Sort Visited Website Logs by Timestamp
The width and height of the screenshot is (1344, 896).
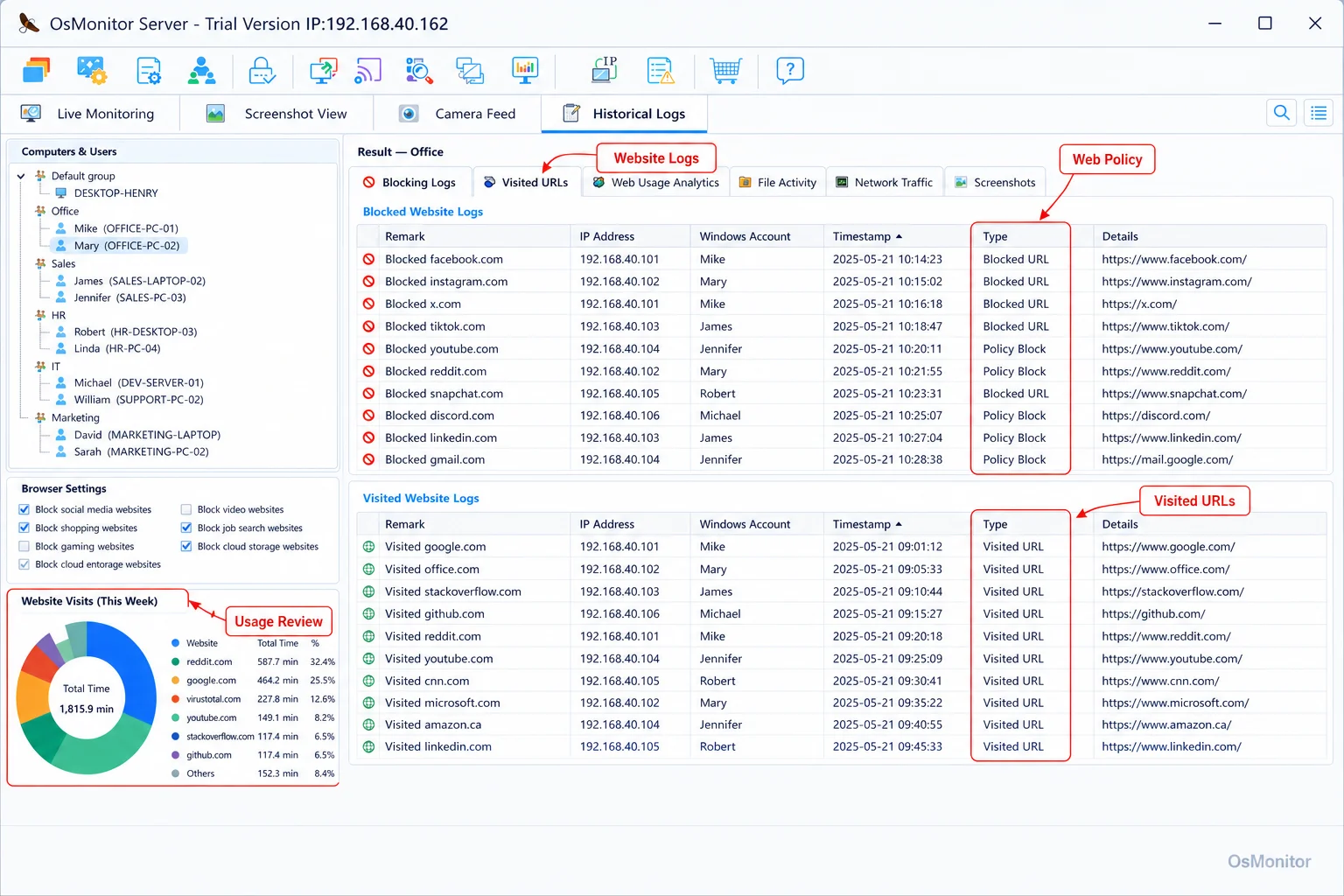pyautogui.click(x=867, y=524)
